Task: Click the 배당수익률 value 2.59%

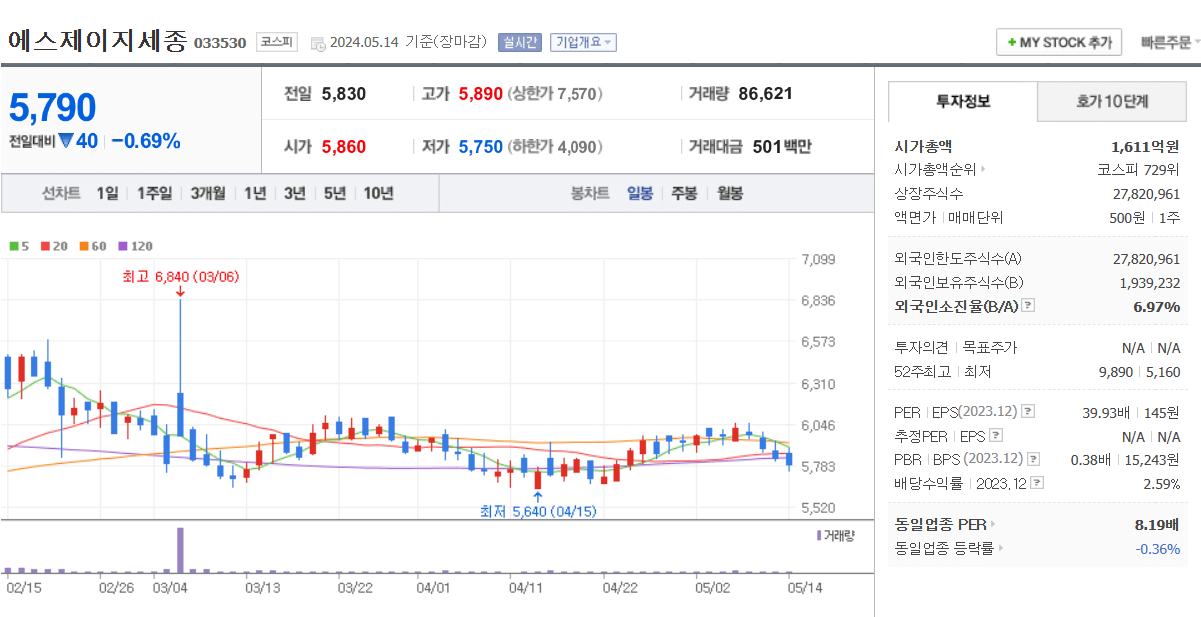Action: click(1161, 483)
